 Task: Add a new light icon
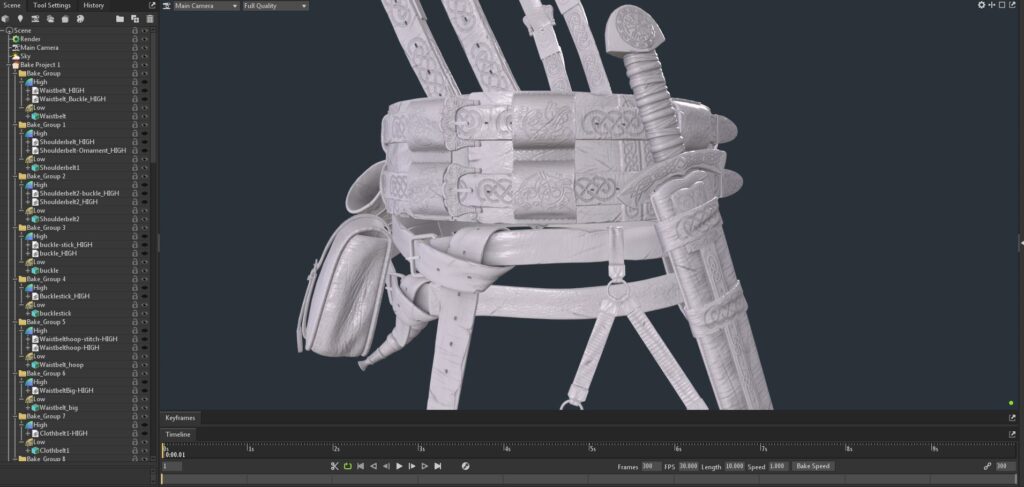click(x=20, y=19)
